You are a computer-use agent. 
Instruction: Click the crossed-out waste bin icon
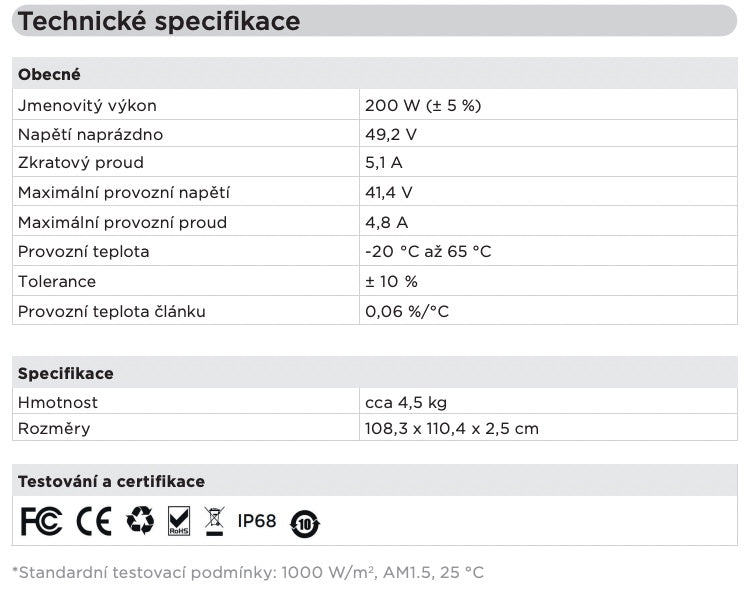(214, 521)
